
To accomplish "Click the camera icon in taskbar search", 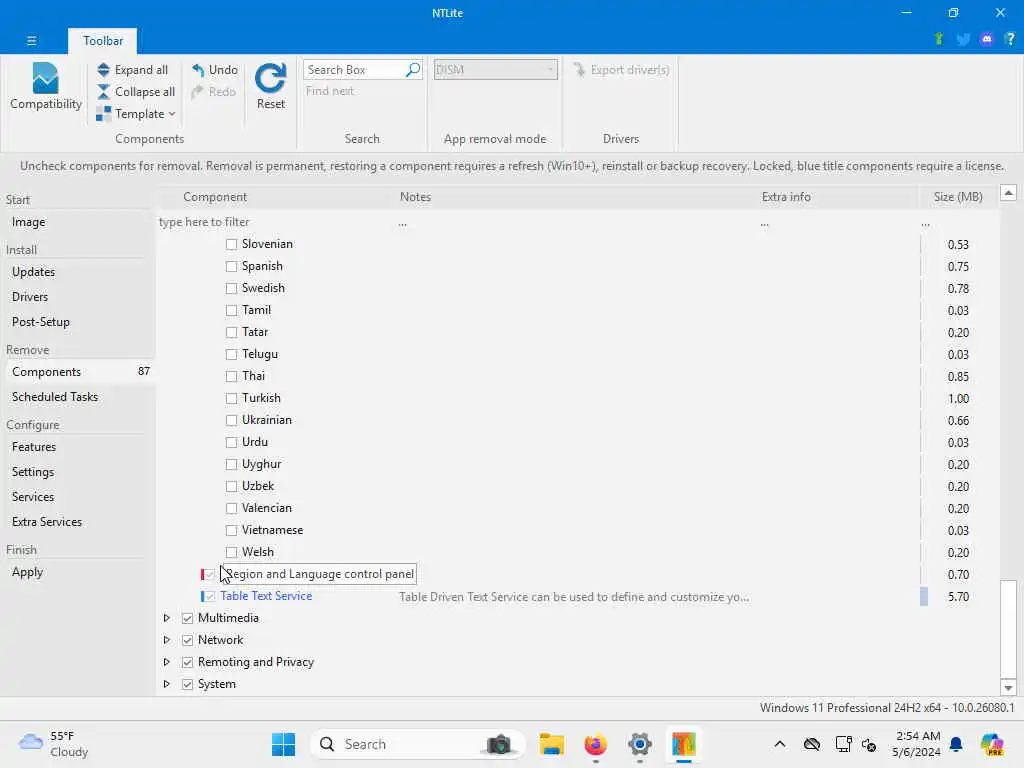I will coord(500,744).
